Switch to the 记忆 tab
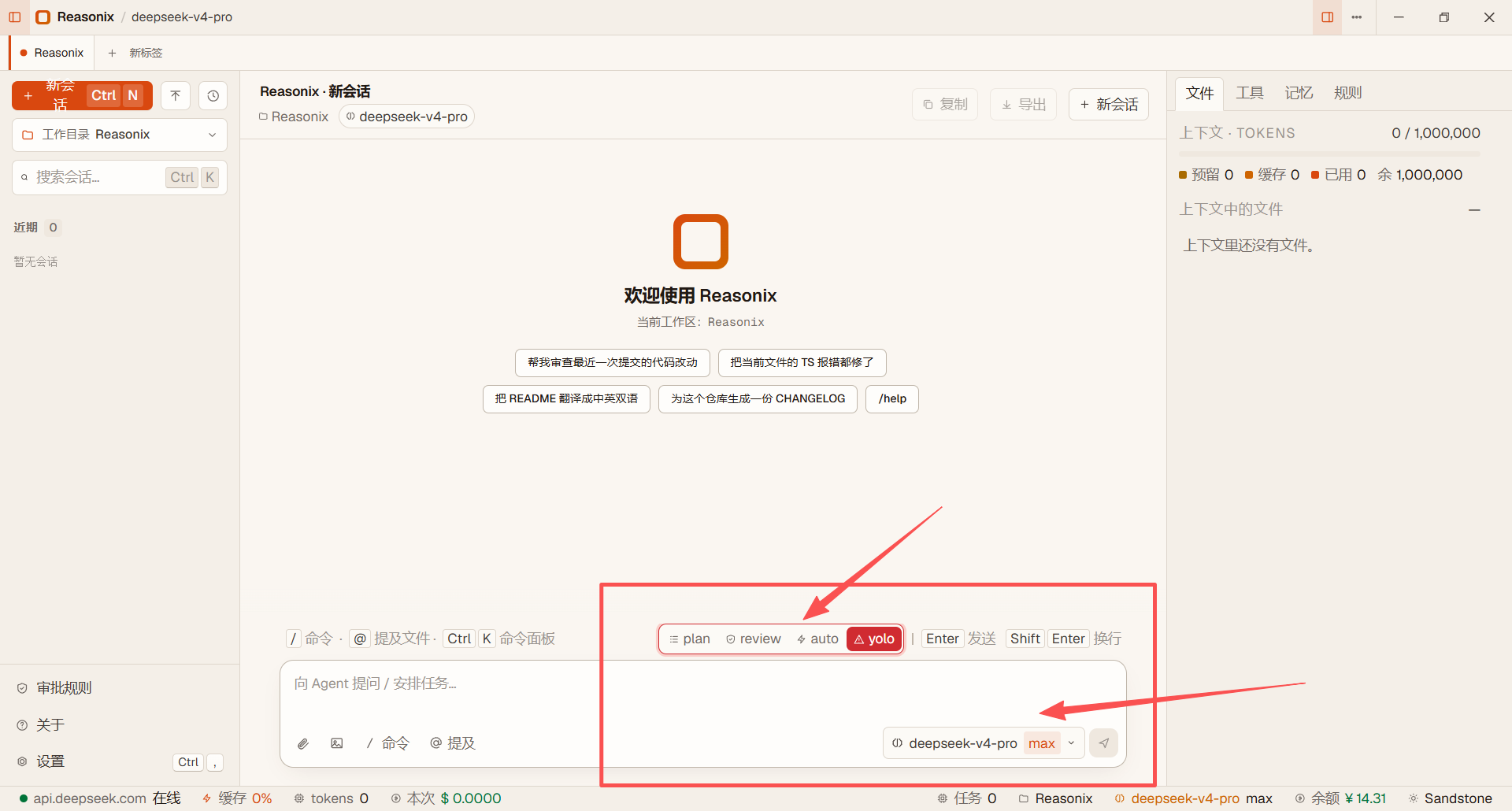The height and width of the screenshot is (811, 1512). pos(1299,93)
